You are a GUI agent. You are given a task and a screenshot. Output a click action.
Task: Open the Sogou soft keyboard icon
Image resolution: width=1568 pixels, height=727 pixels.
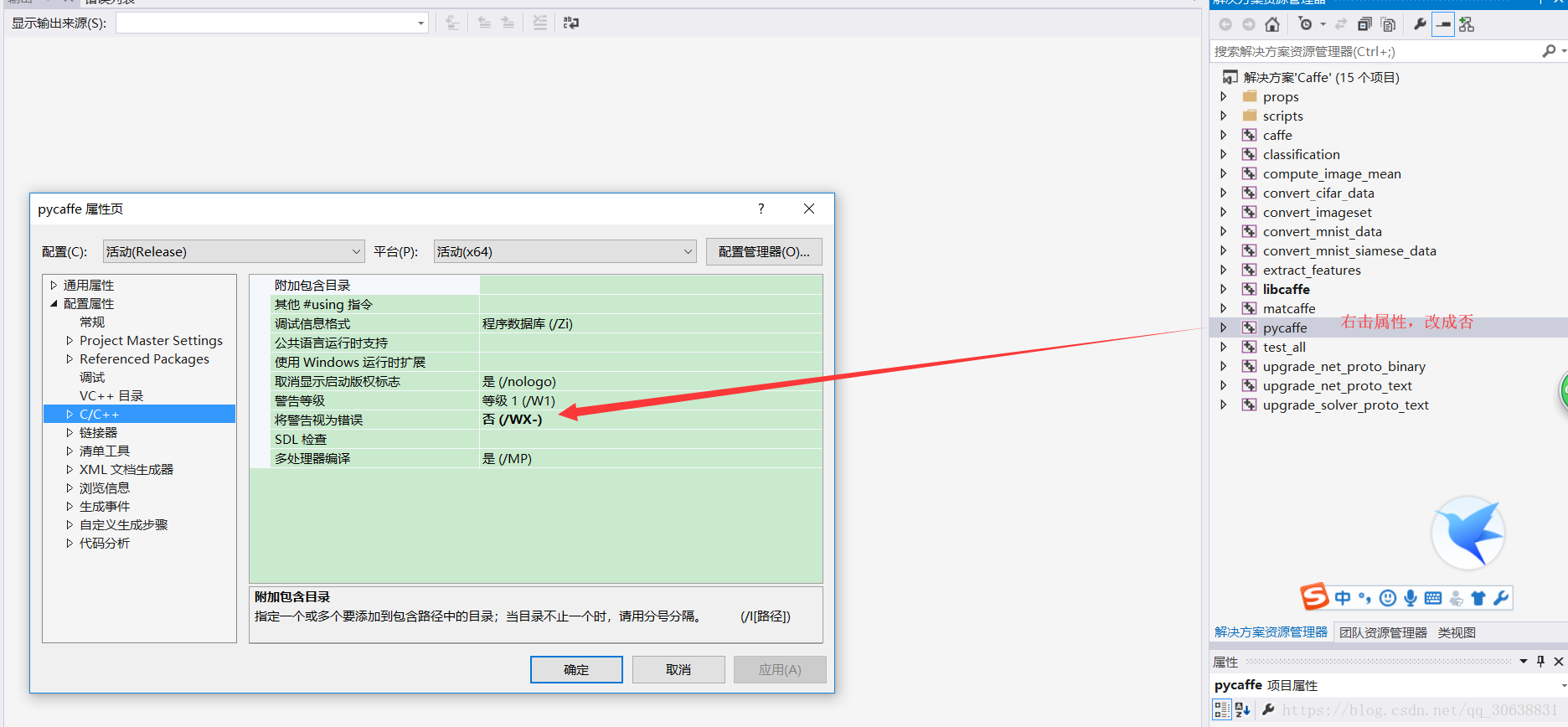(1433, 597)
